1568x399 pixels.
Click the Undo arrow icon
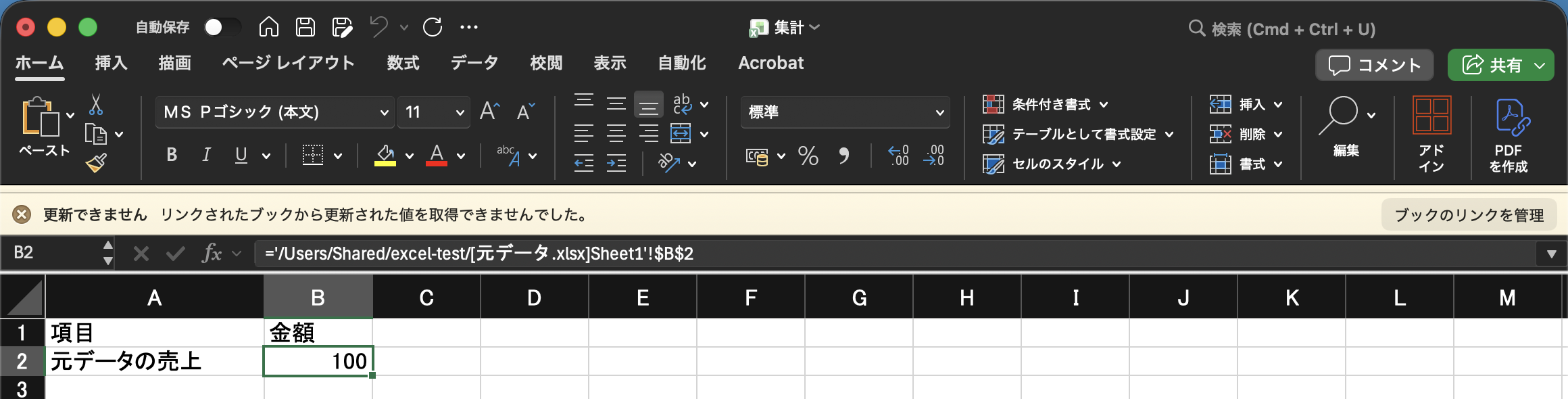click(x=378, y=27)
